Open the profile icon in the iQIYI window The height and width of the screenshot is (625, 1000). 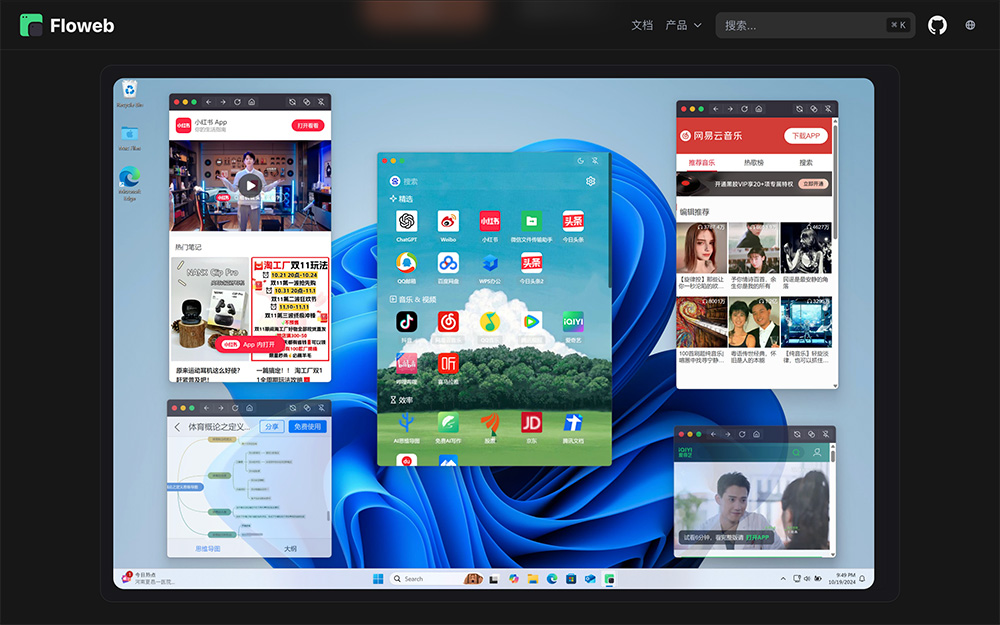tap(817, 452)
